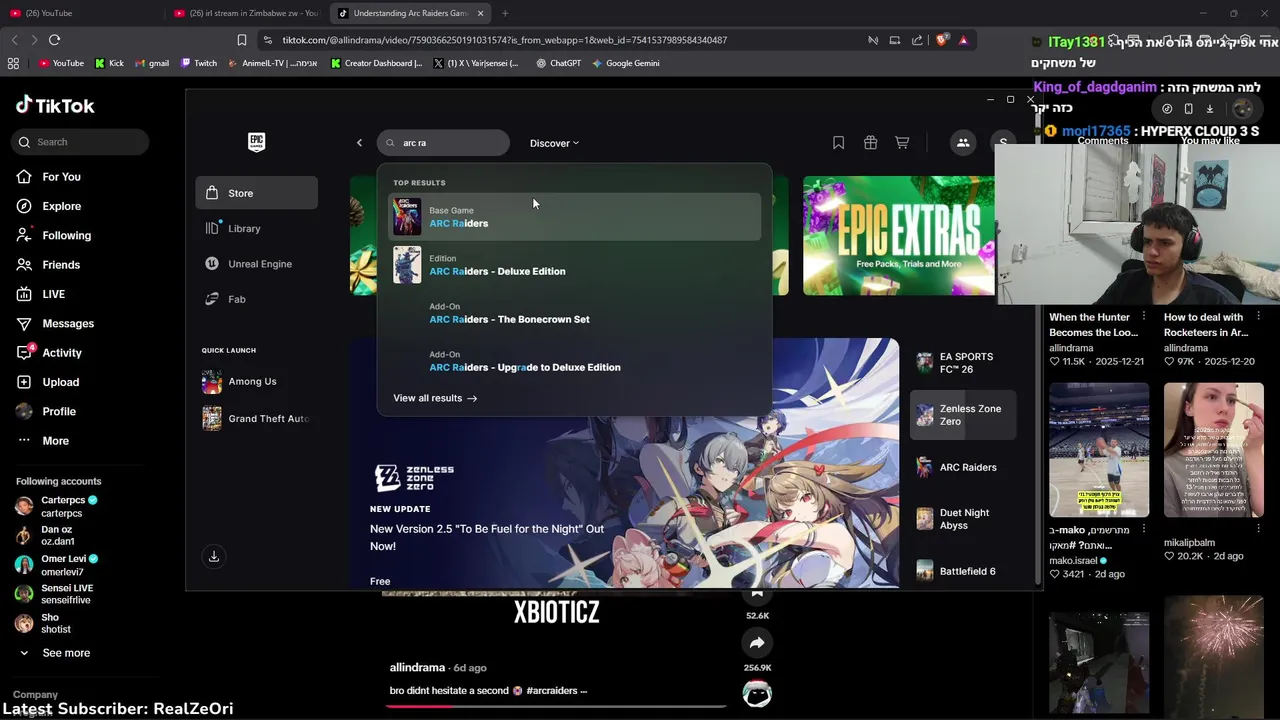Image resolution: width=1280 pixels, height=720 pixels.
Task: Open options for Rocketeers video
Action: tap(1258, 317)
